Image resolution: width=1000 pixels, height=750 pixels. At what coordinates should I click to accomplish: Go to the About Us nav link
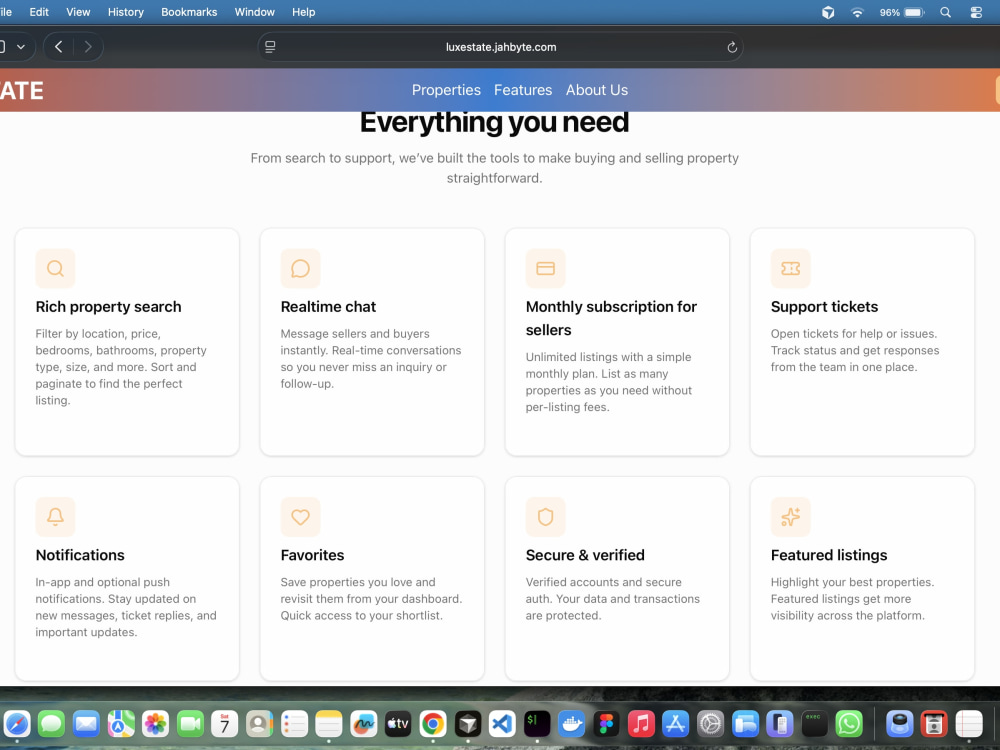pyautogui.click(x=597, y=90)
